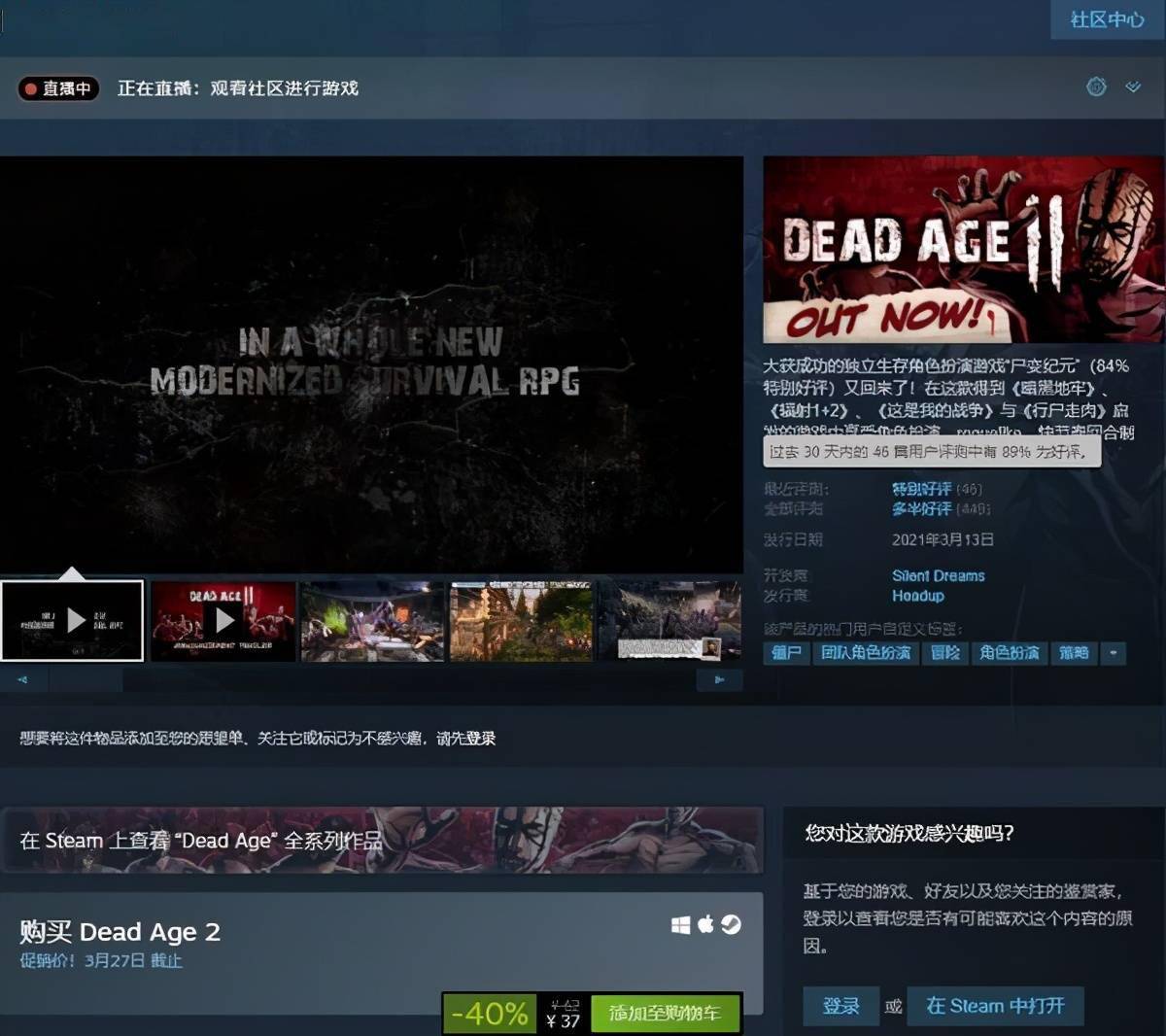Click the thumbnail strip scrollbar handle
The image size is (1166, 1036).
click(x=86, y=680)
